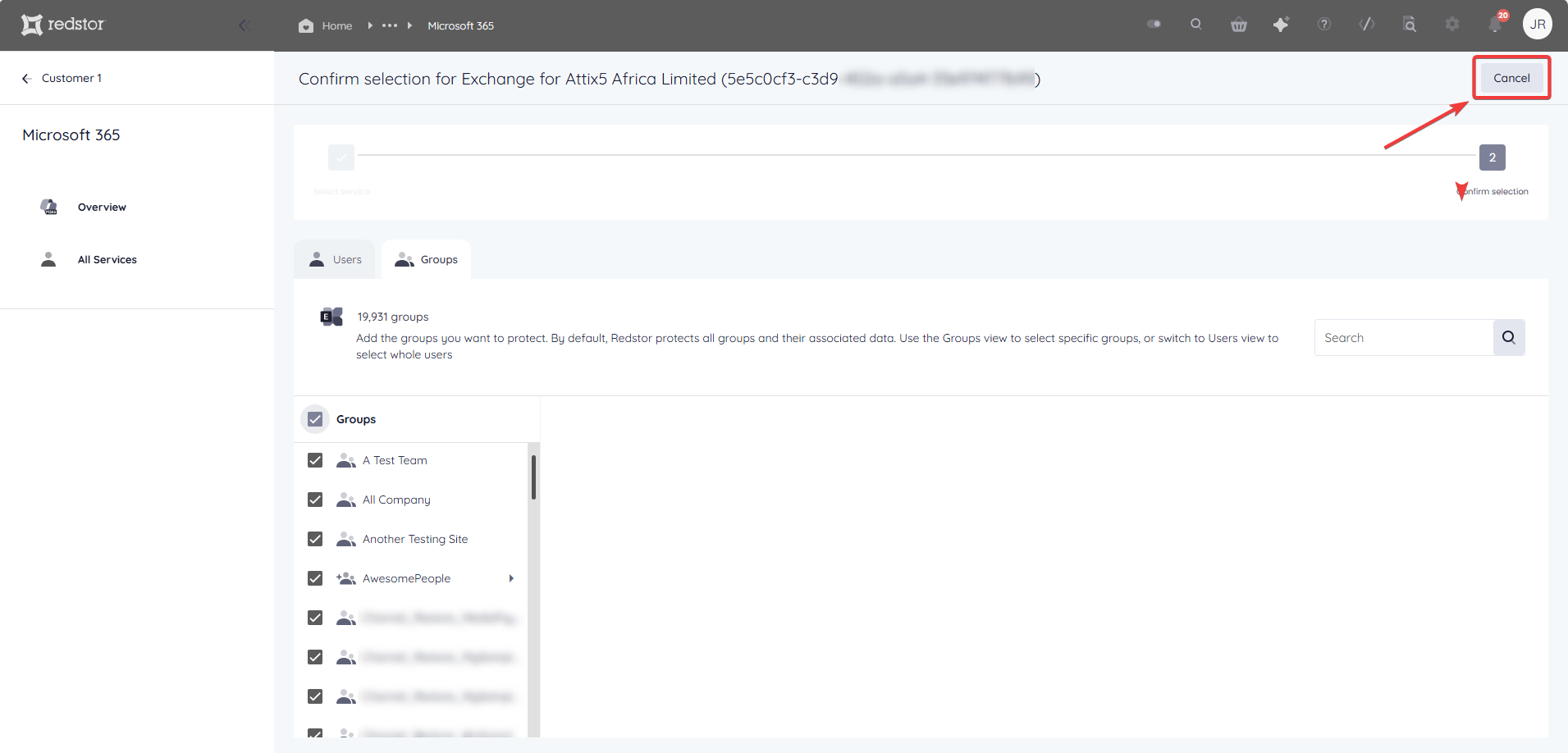Screen dimensions: 1568x753
Task: Click the 19,931 groups count text
Action: click(x=392, y=317)
